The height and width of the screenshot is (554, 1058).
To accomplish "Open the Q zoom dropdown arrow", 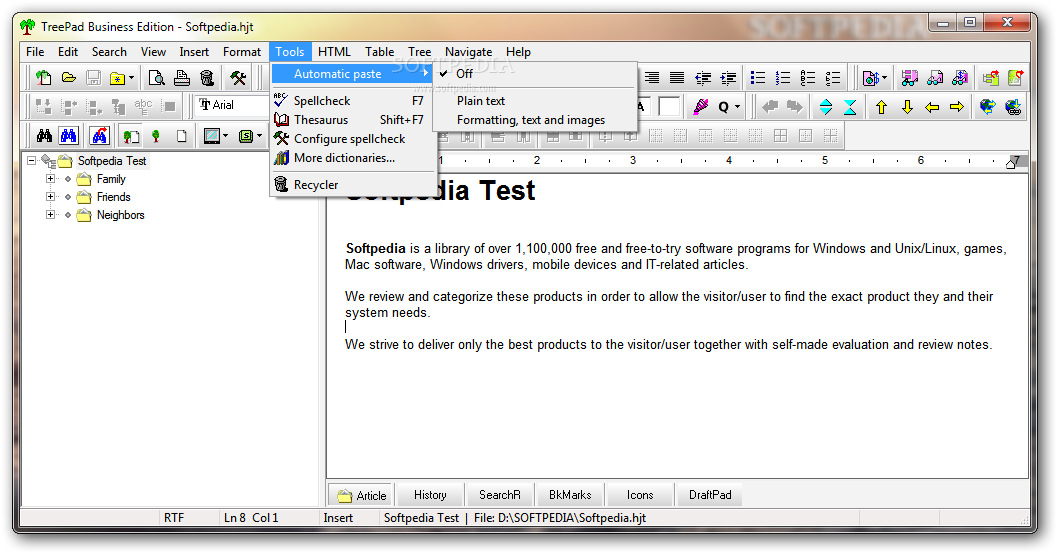I will [737, 107].
